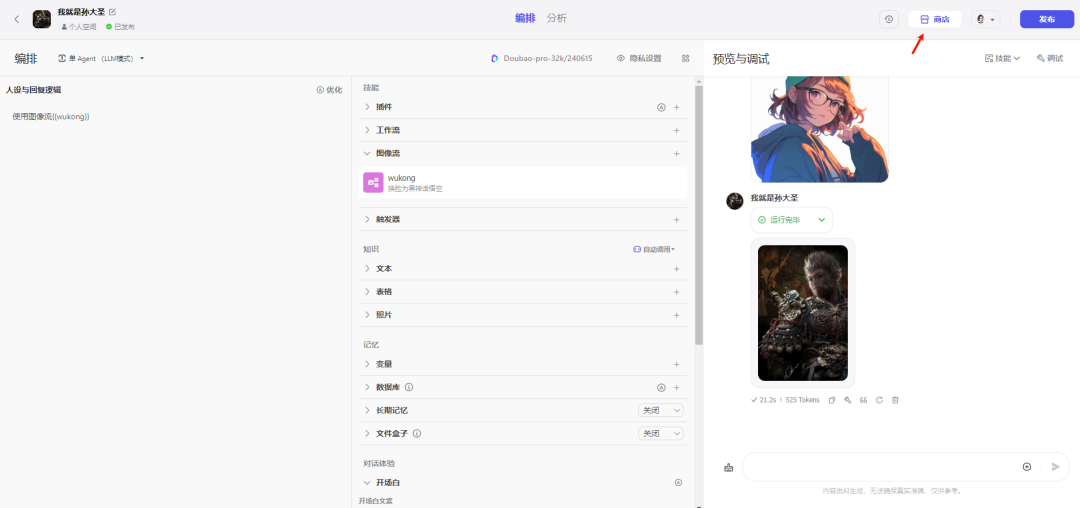The width and height of the screenshot is (1080, 508).
Task: Open the 长期记忆 关闭 dropdown
Action: tap(661, 410)
